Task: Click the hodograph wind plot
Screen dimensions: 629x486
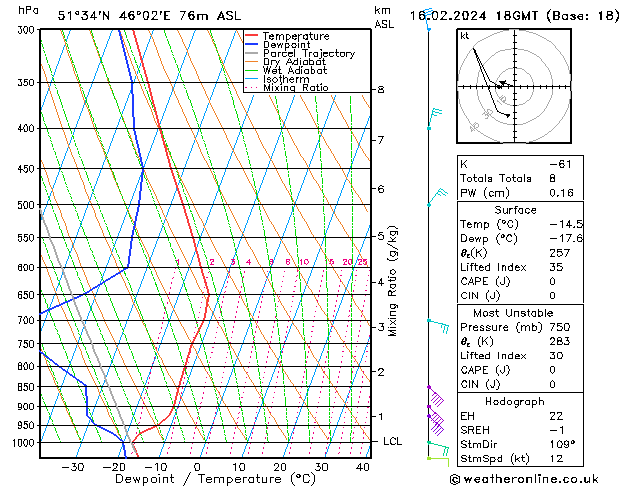Action: pyautogui.click(x=514, y=86)
